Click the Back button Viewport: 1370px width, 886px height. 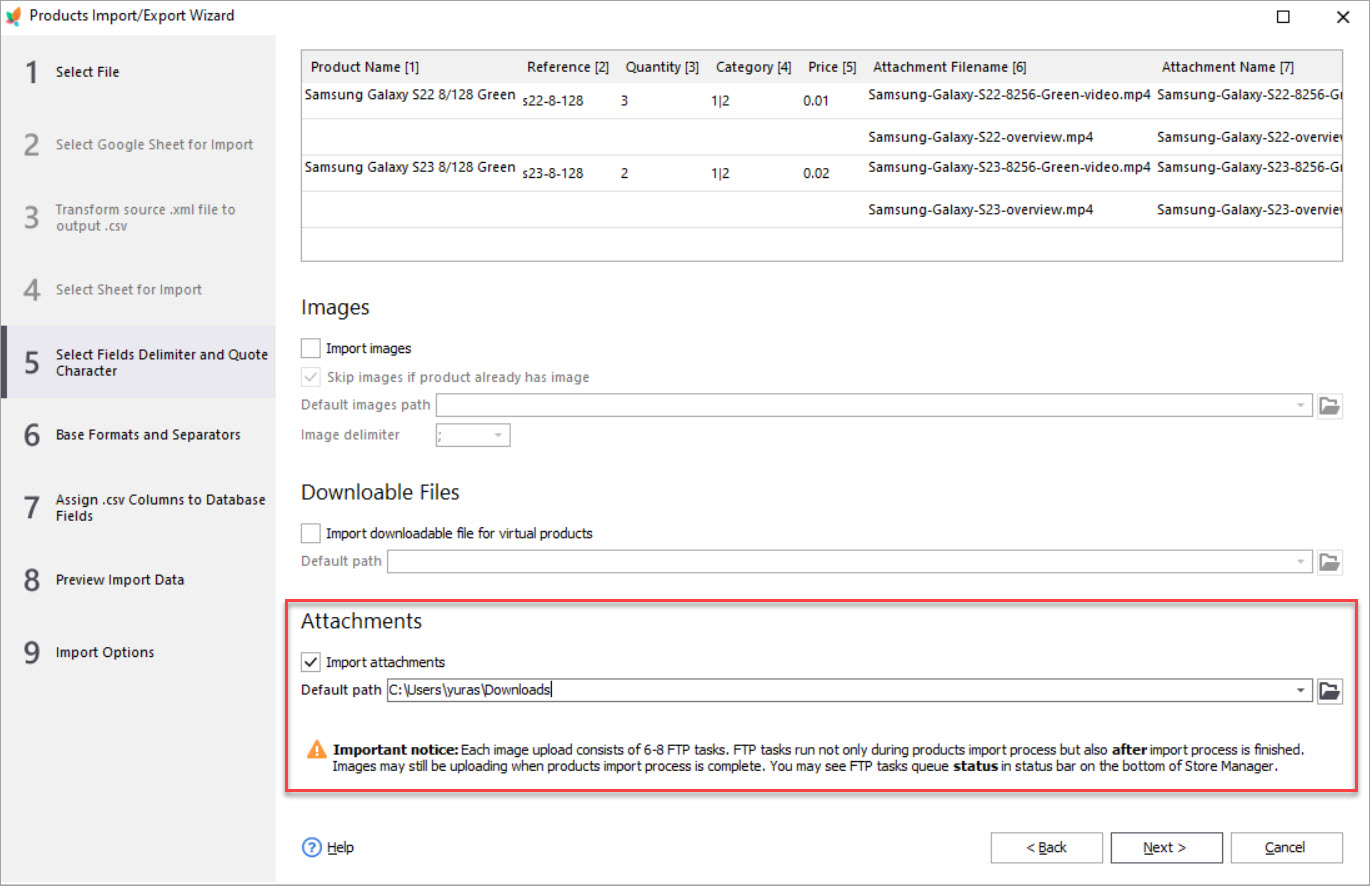click(x=1046, y=847)
